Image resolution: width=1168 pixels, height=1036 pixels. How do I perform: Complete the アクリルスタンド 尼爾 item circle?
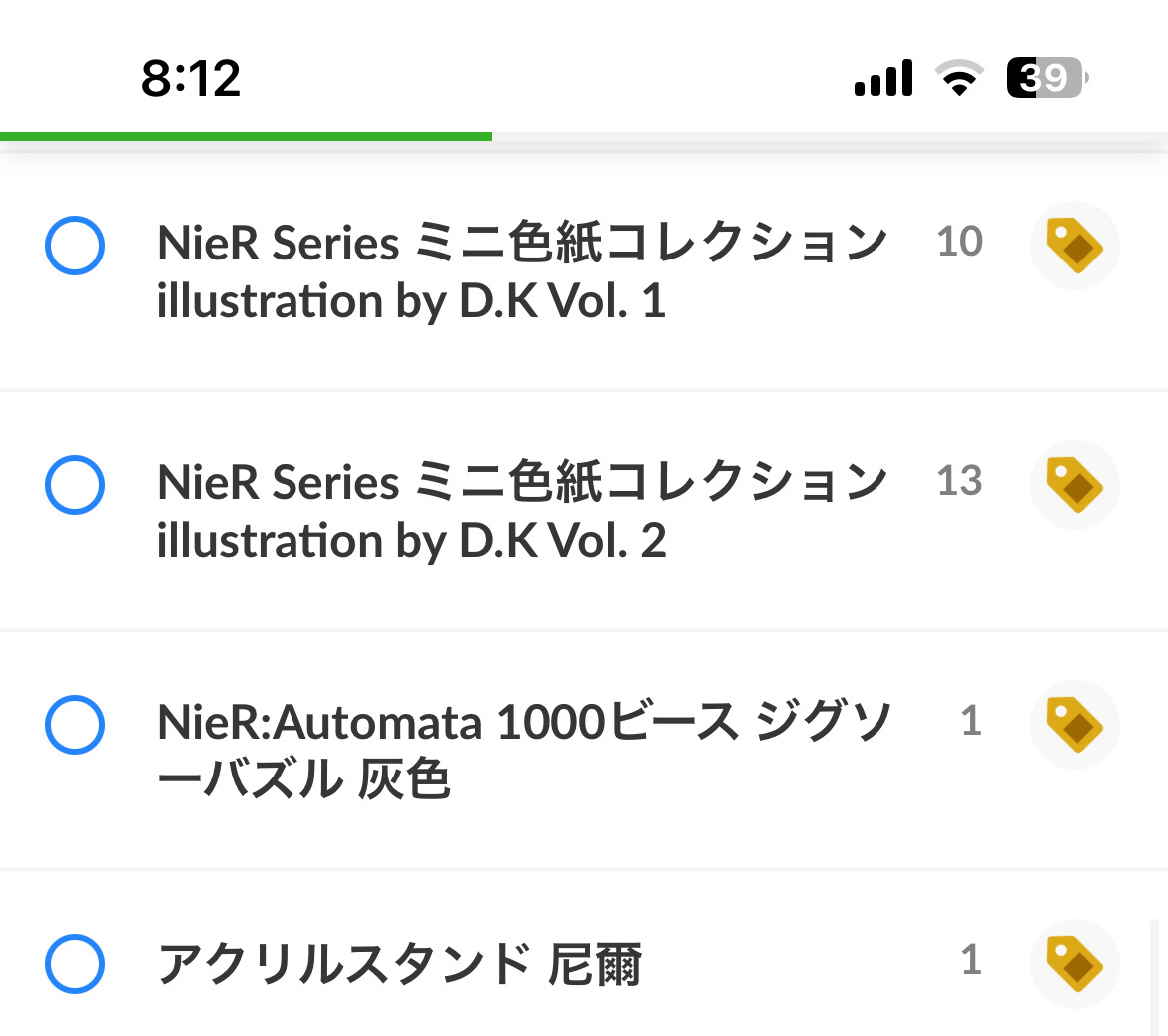(75, 964)
